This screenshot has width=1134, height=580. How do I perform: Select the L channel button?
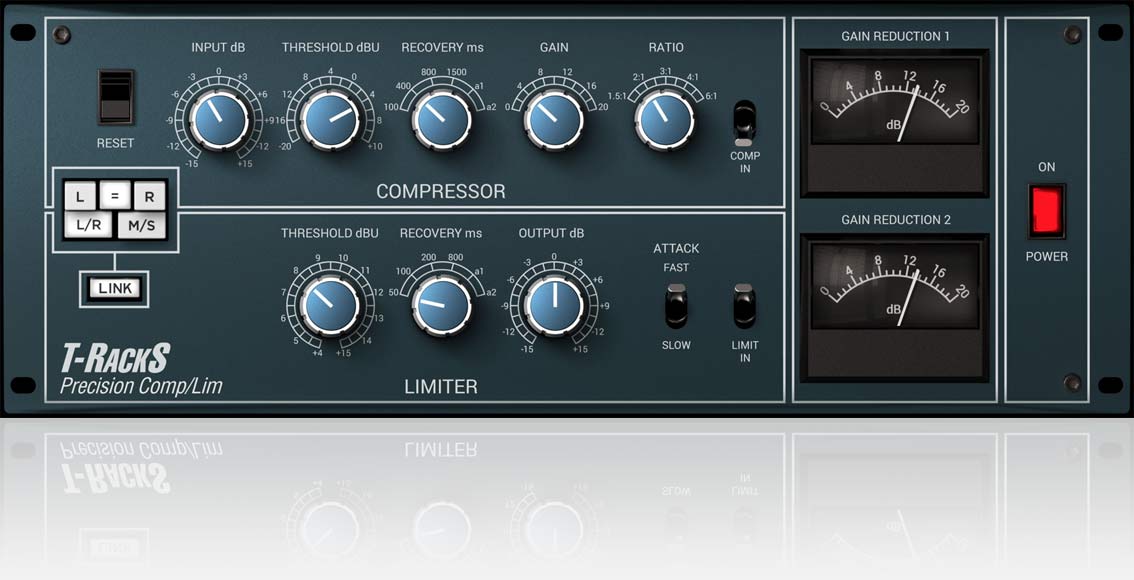tap(79, 196)
